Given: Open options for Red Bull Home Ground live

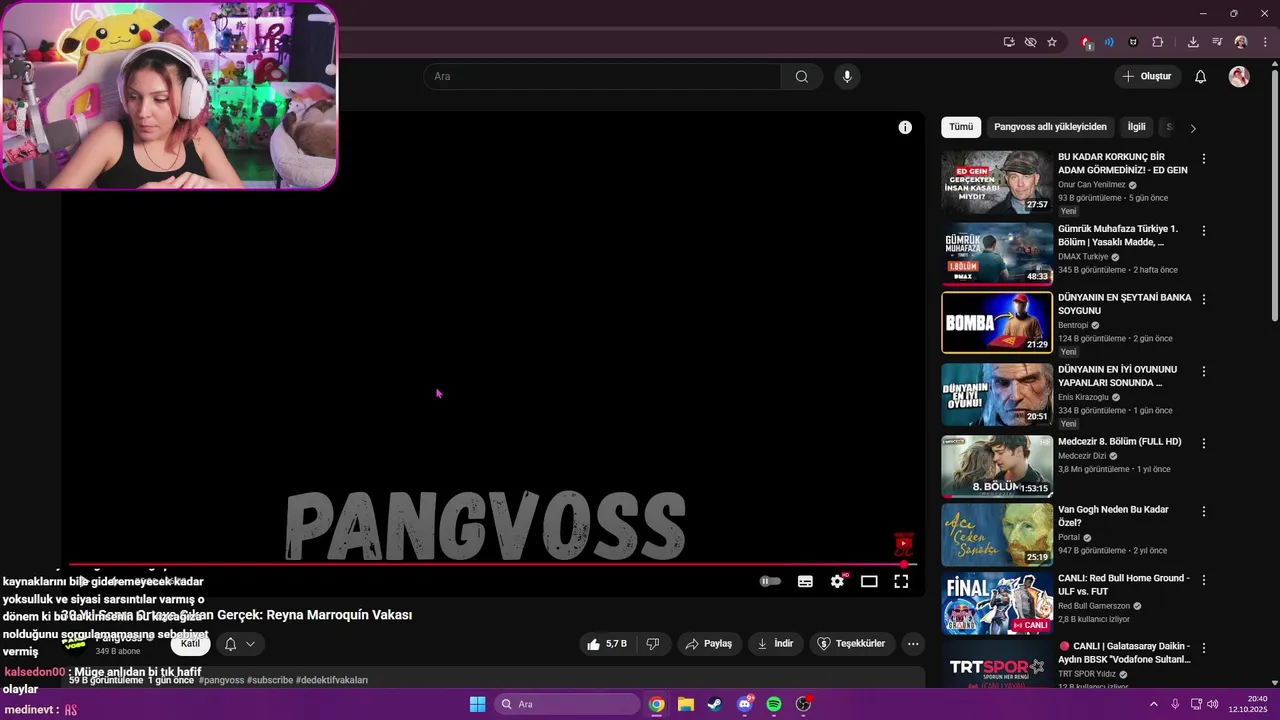Looking at the screenshot, I should click(1204, 580).
